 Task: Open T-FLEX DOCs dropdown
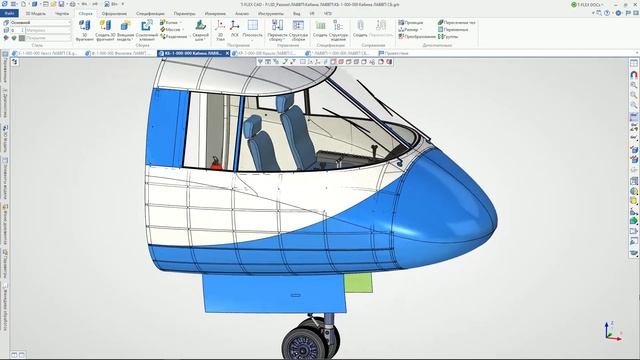(x=588, y=4)
